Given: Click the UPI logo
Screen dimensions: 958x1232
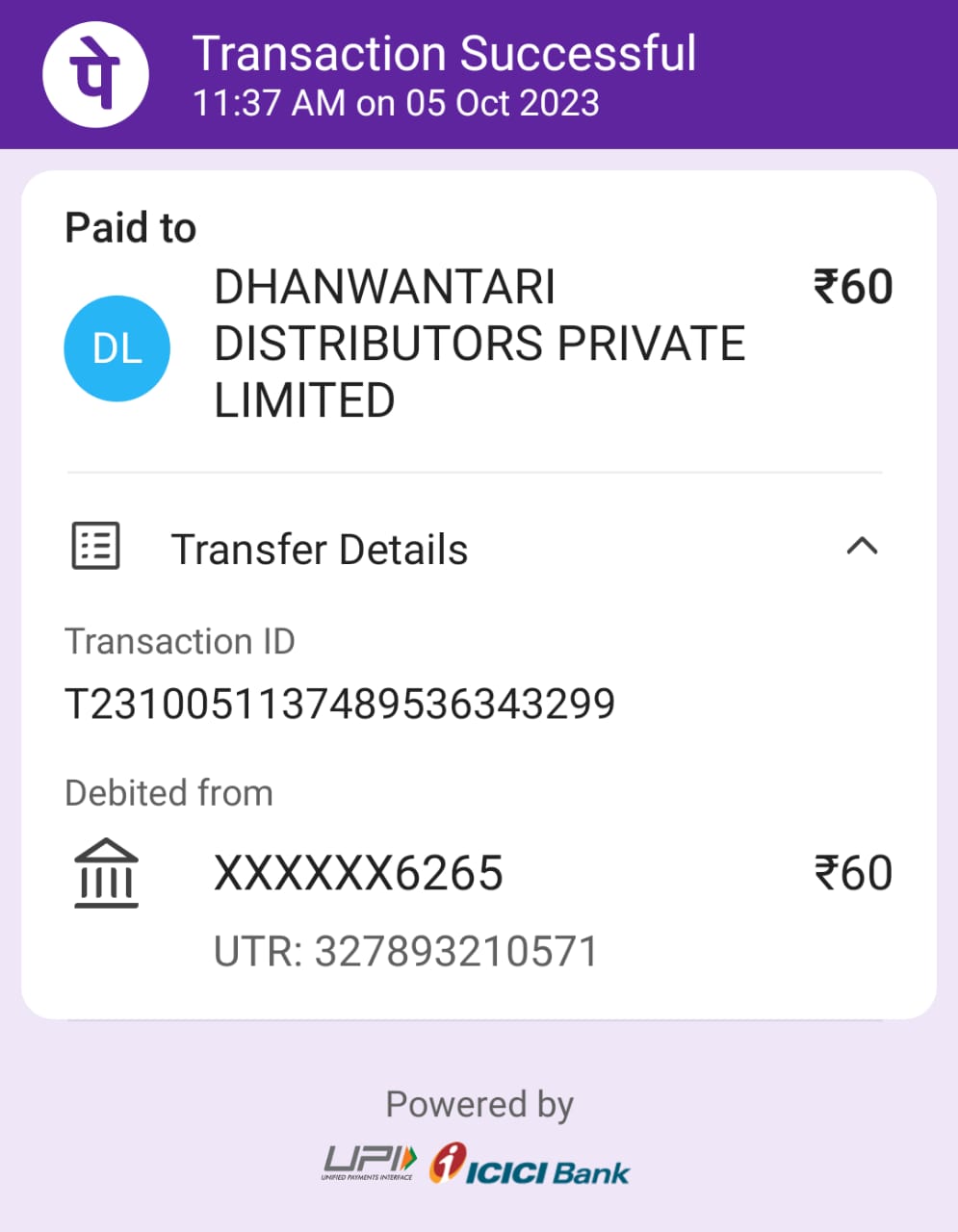Looking at the screenshot, I should coord(370,1163).
